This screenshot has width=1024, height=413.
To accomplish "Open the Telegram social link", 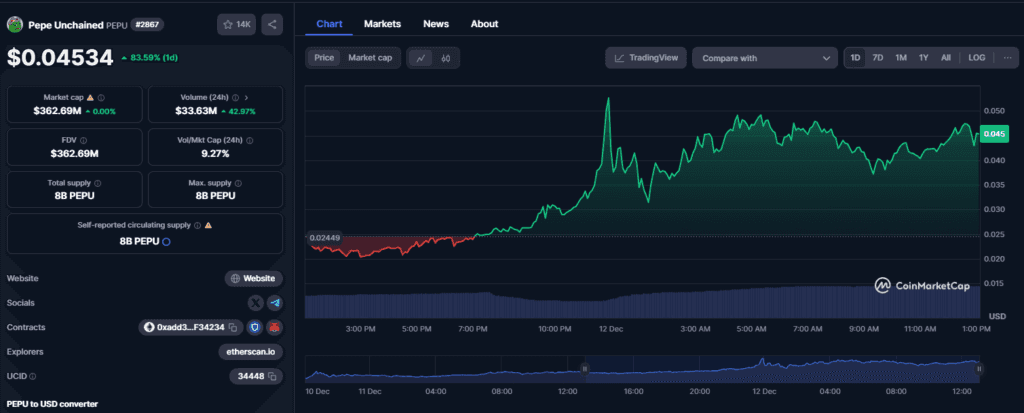I will [x=275, y=303].
